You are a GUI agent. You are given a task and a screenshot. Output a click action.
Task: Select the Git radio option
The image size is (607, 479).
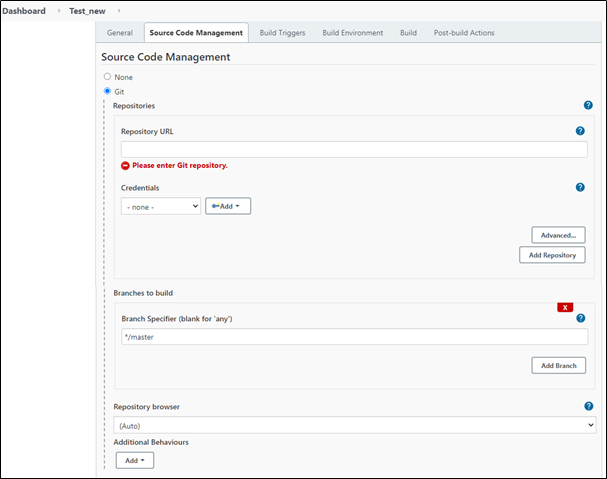point(108,91)
